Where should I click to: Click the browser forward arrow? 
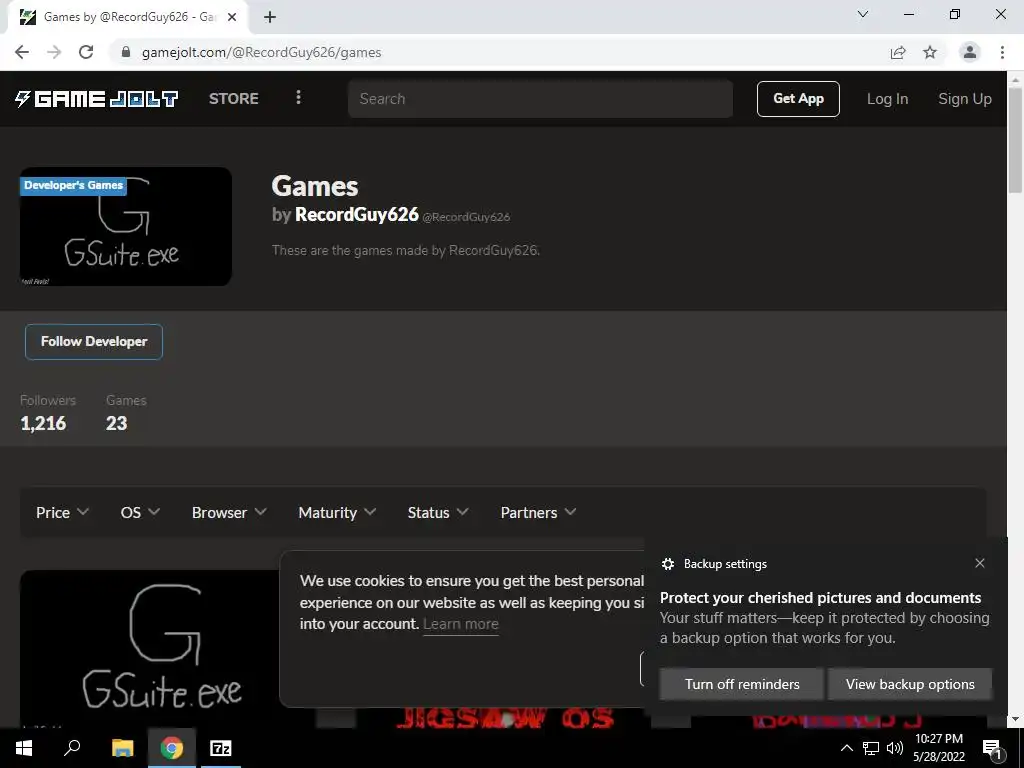[54, 52]
